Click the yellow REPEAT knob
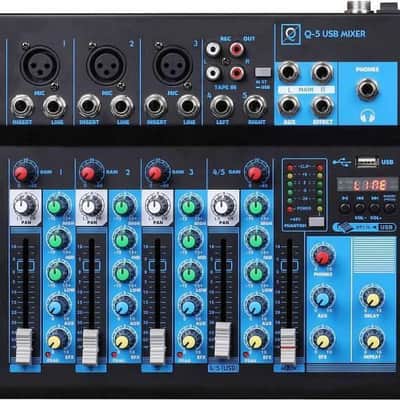Image resolution: width=400 pixels, height=400 pixels. [372, 340]
